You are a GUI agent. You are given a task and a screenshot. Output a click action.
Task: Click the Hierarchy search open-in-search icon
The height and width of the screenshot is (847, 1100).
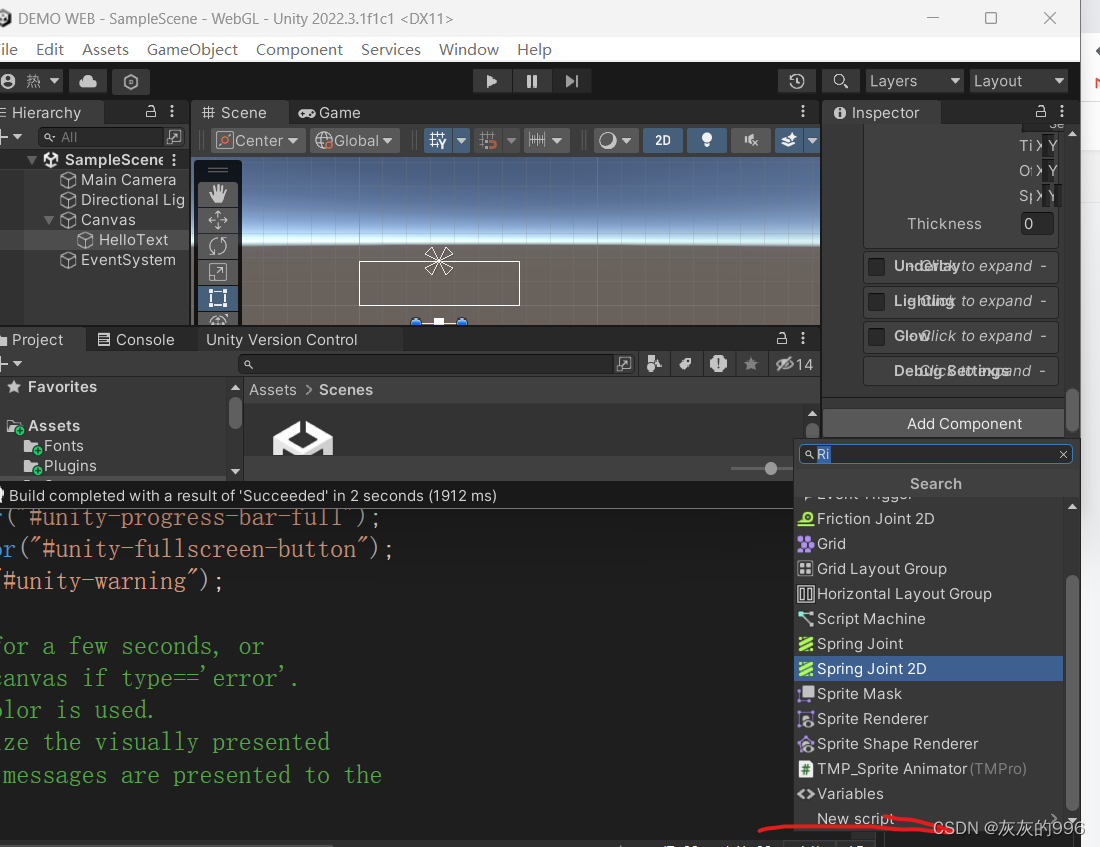click(174, 137)
